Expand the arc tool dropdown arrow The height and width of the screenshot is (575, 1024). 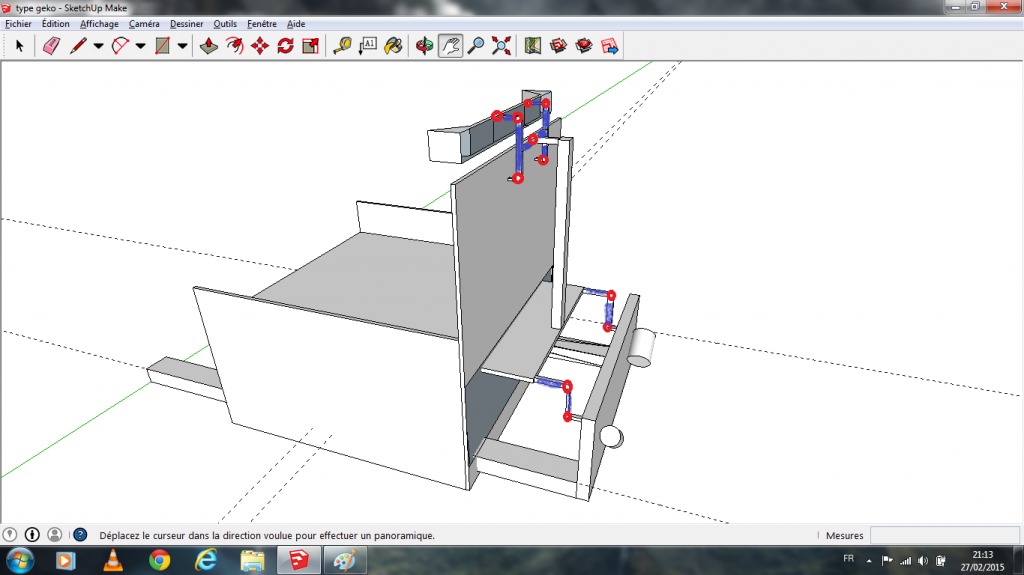point(140,46)
